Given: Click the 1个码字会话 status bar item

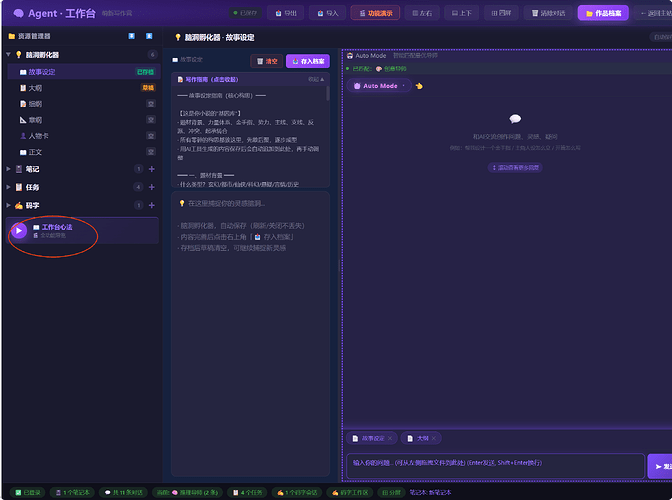Looking at the screenshot, I should pos(297,493).
